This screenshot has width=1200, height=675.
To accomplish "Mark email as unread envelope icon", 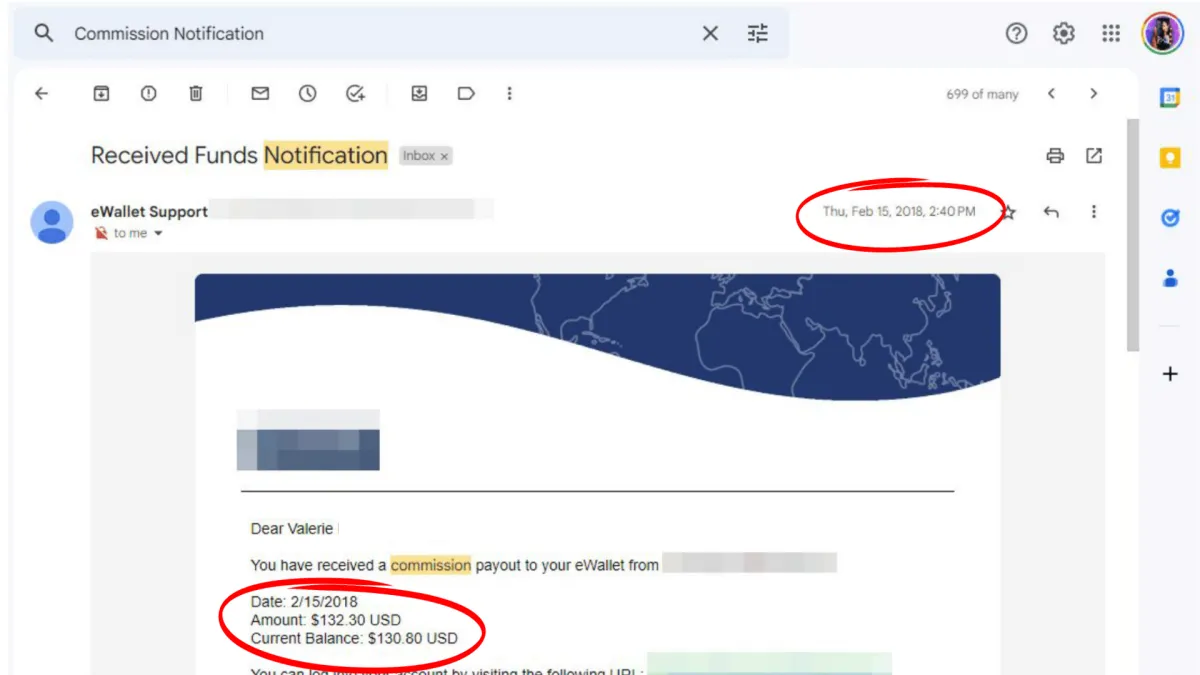I will pos(260,93).
